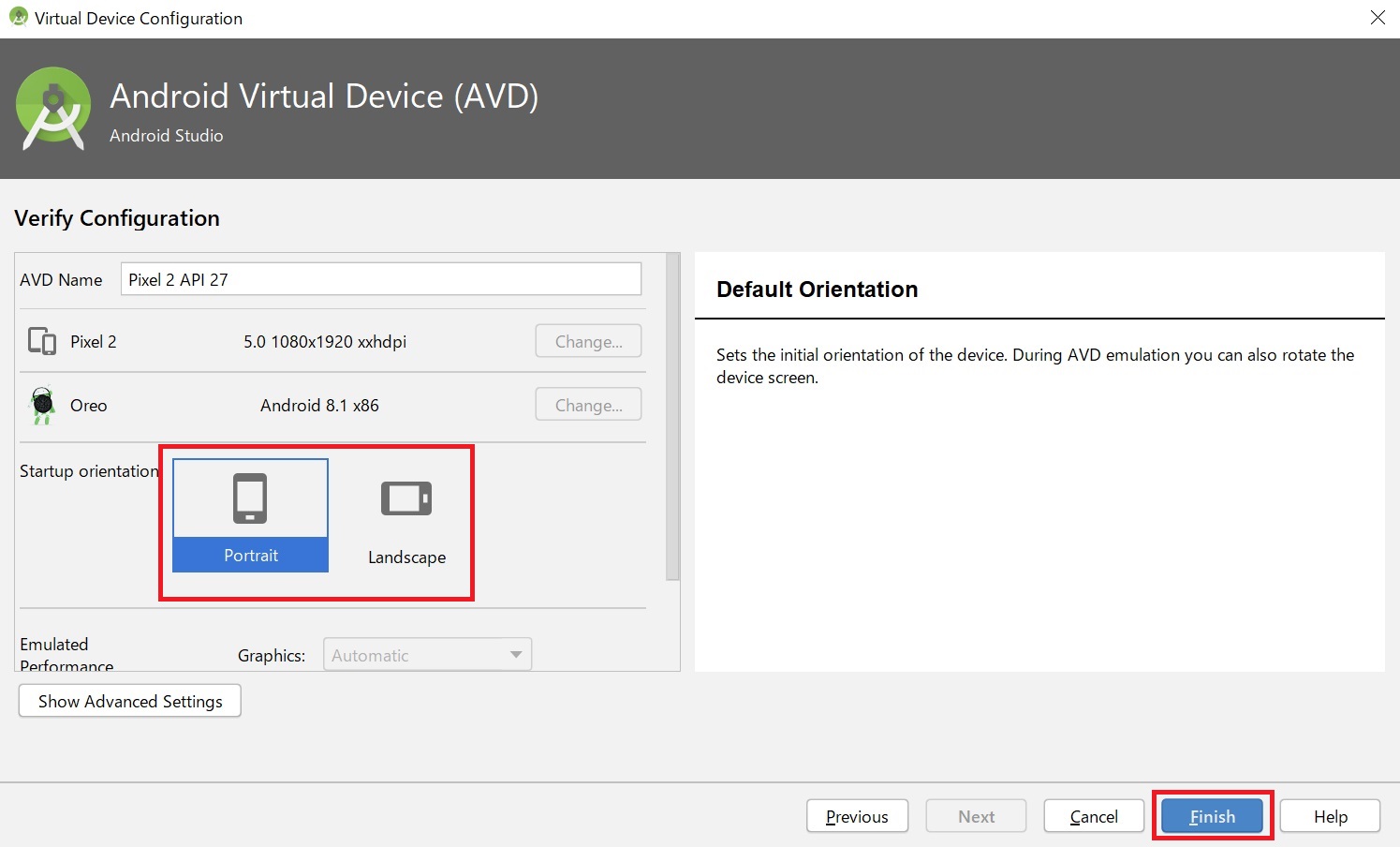This screenshot has width=1400, height=847.
Task: Open the Graphics Automatic dropdown
Action: (x=427, y=654)
